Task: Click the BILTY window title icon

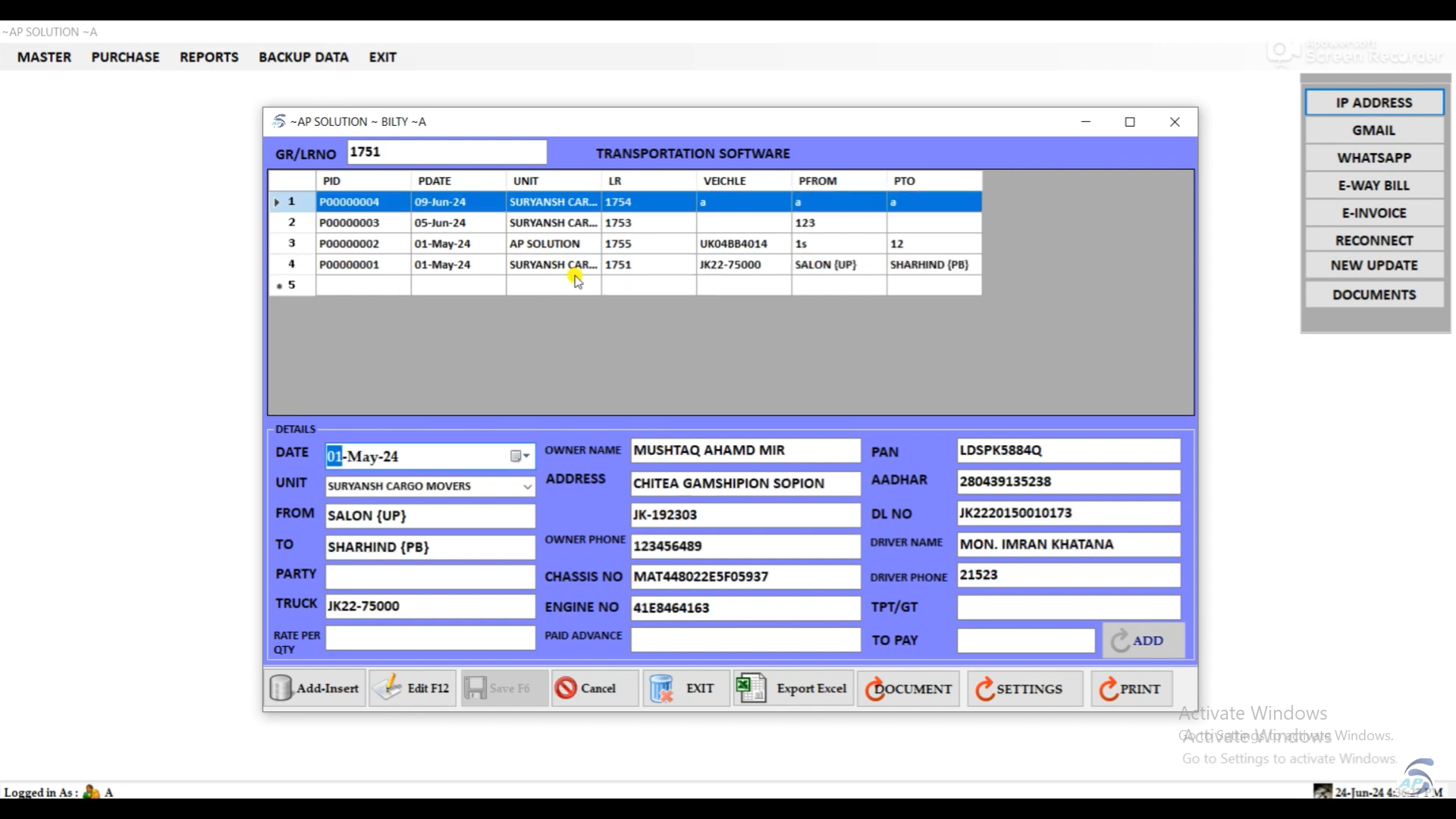Action: [279, 121]
